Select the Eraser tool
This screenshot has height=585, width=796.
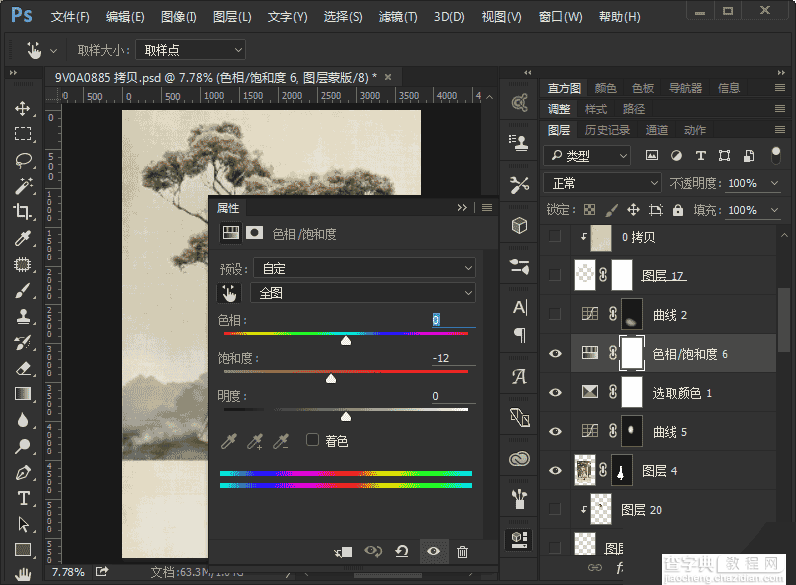[x=23, y=368]
